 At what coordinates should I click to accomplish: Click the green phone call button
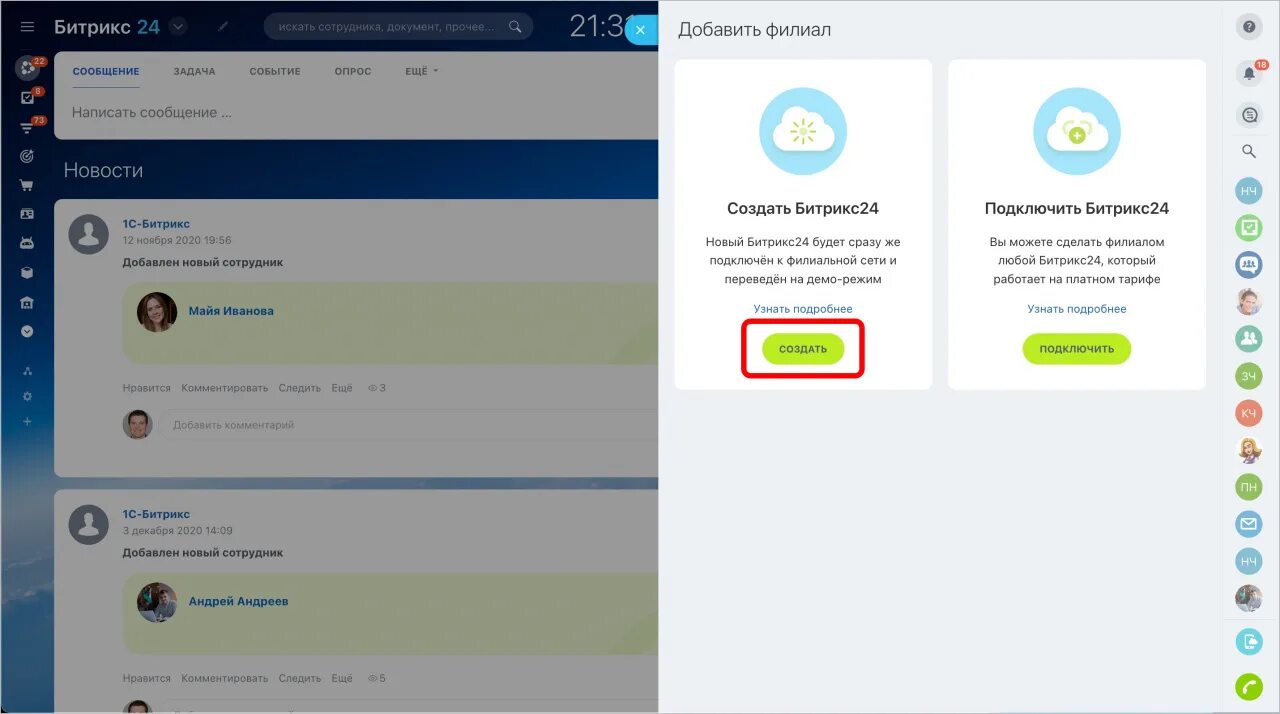[1249, 688]
